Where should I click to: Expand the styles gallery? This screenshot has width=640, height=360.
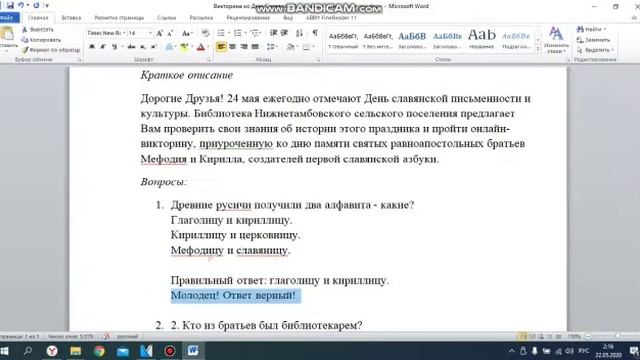[538, 49]
